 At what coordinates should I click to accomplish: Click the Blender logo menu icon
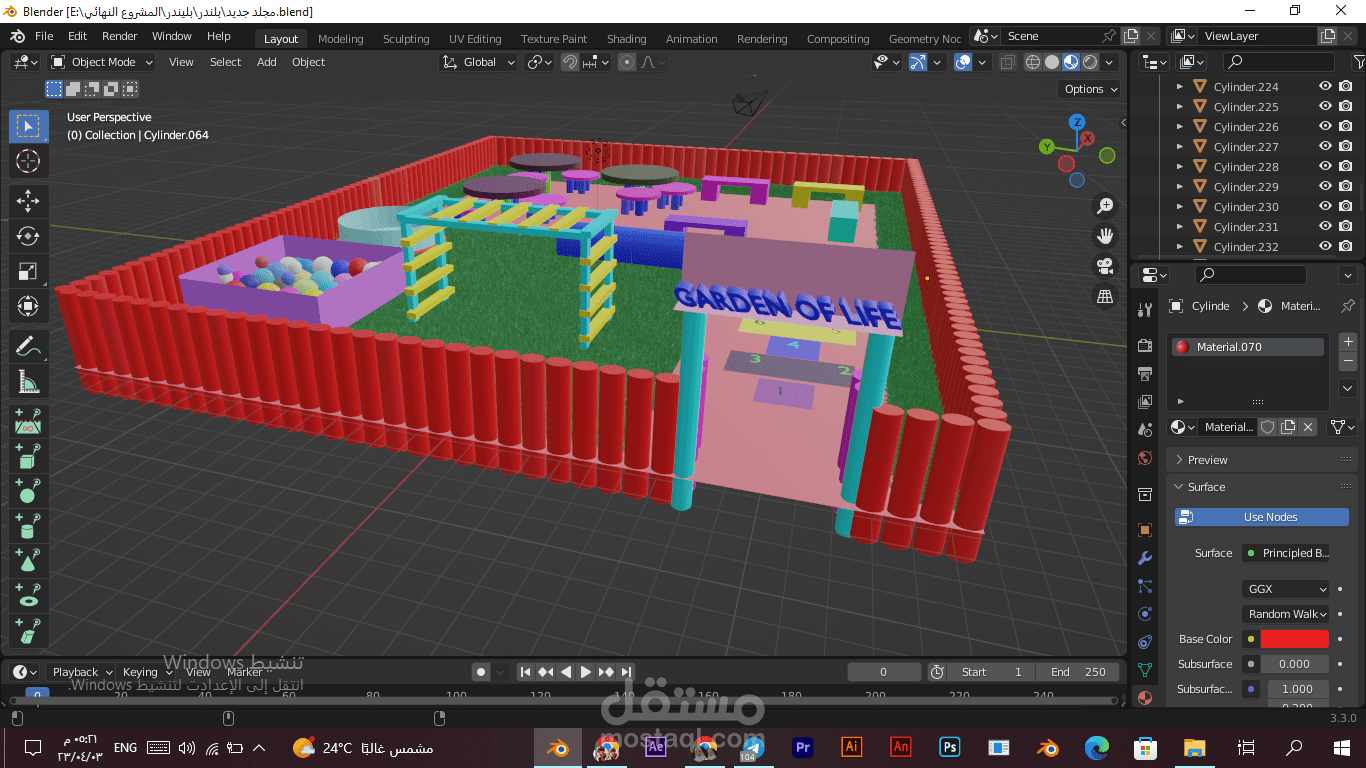[17, 36]
